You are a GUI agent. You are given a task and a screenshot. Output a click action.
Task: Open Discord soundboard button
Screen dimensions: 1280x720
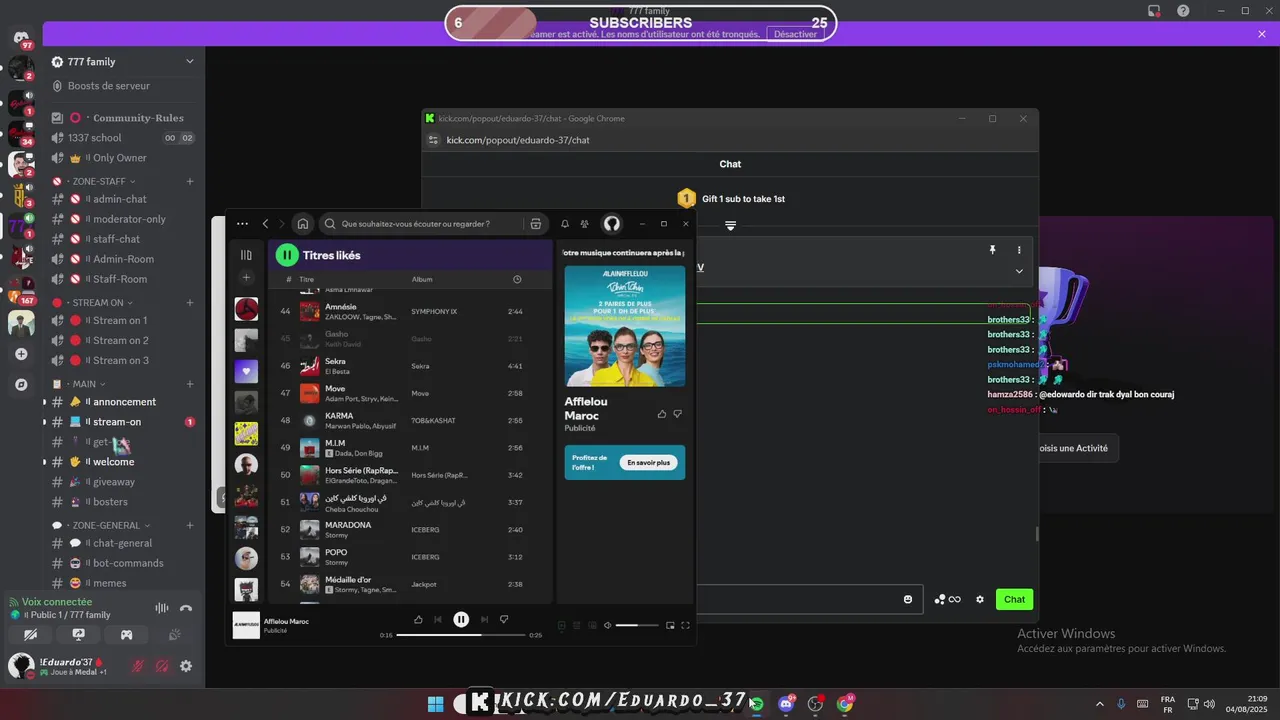coord(175,634)
